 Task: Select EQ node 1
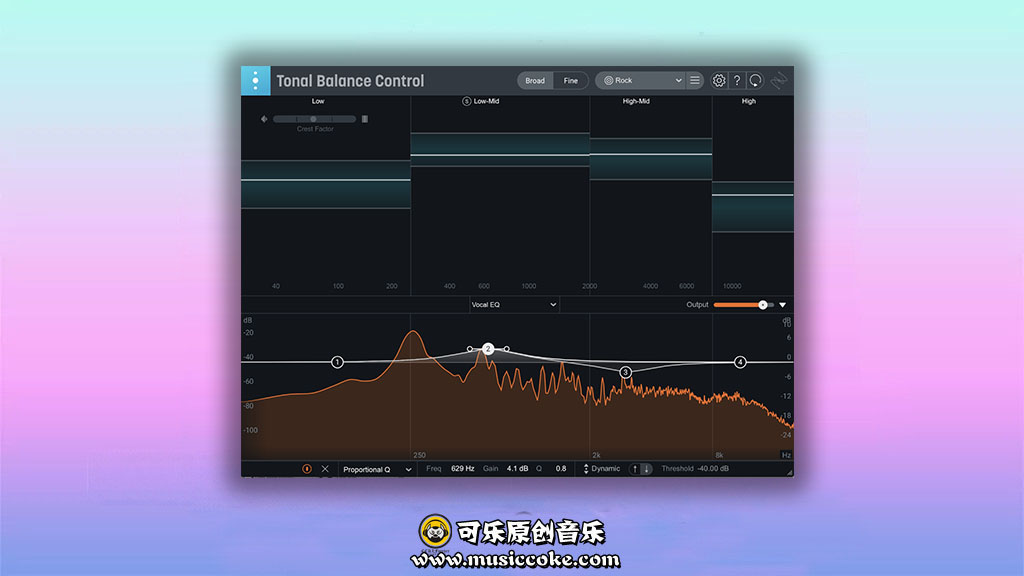click(x=337, y=362)
